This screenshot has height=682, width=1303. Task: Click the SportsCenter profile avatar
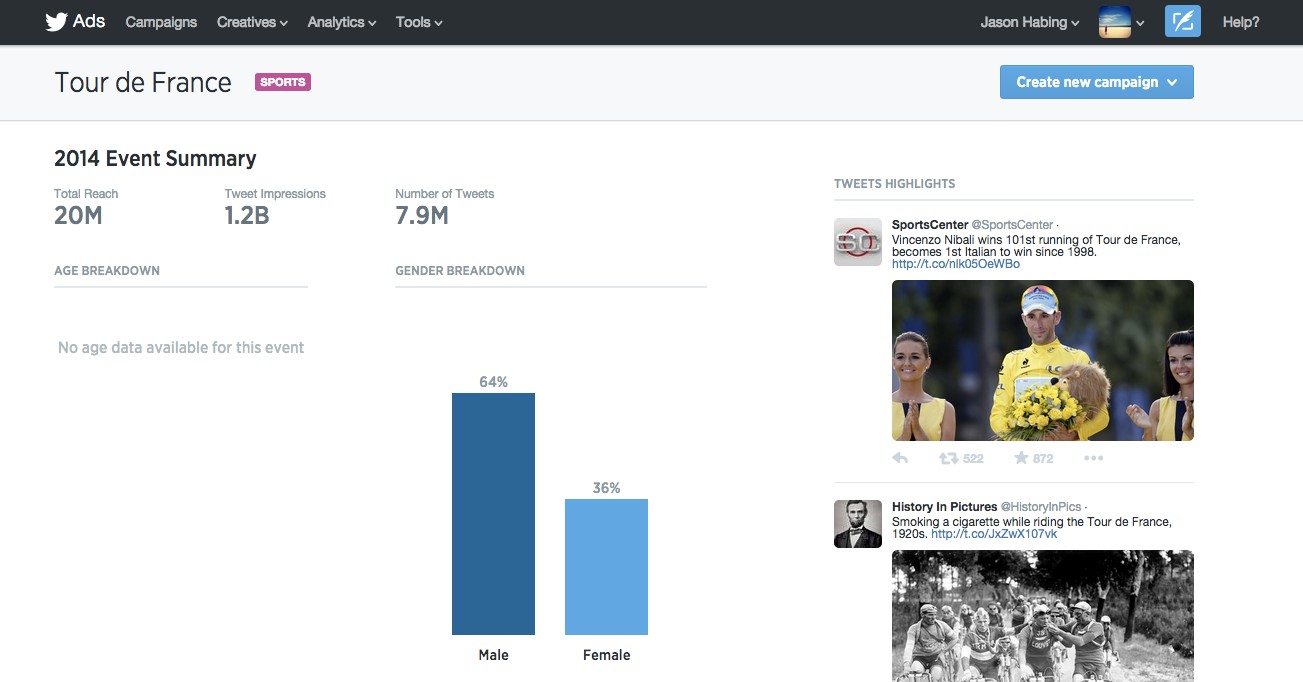[857, 241]
